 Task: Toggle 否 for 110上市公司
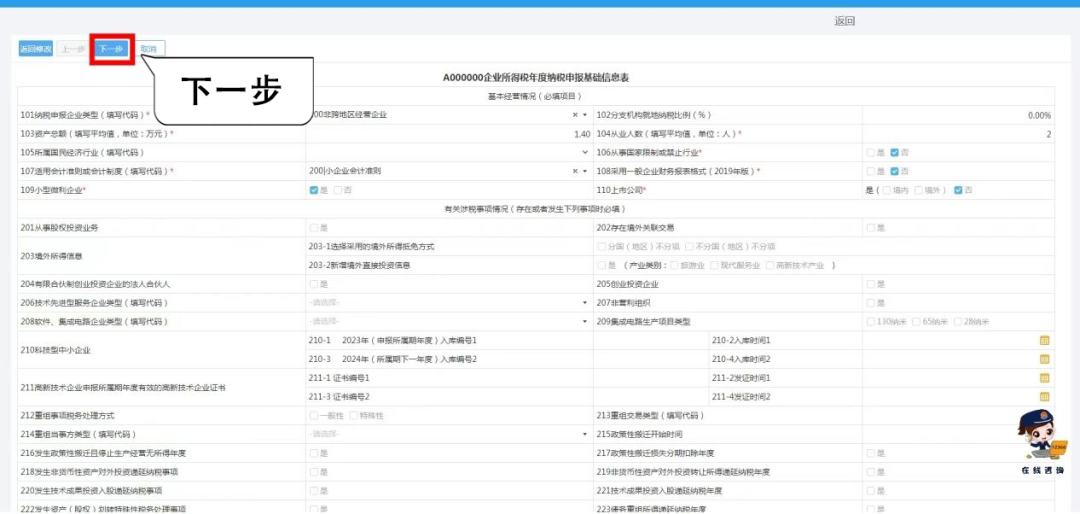pos(958,190)
